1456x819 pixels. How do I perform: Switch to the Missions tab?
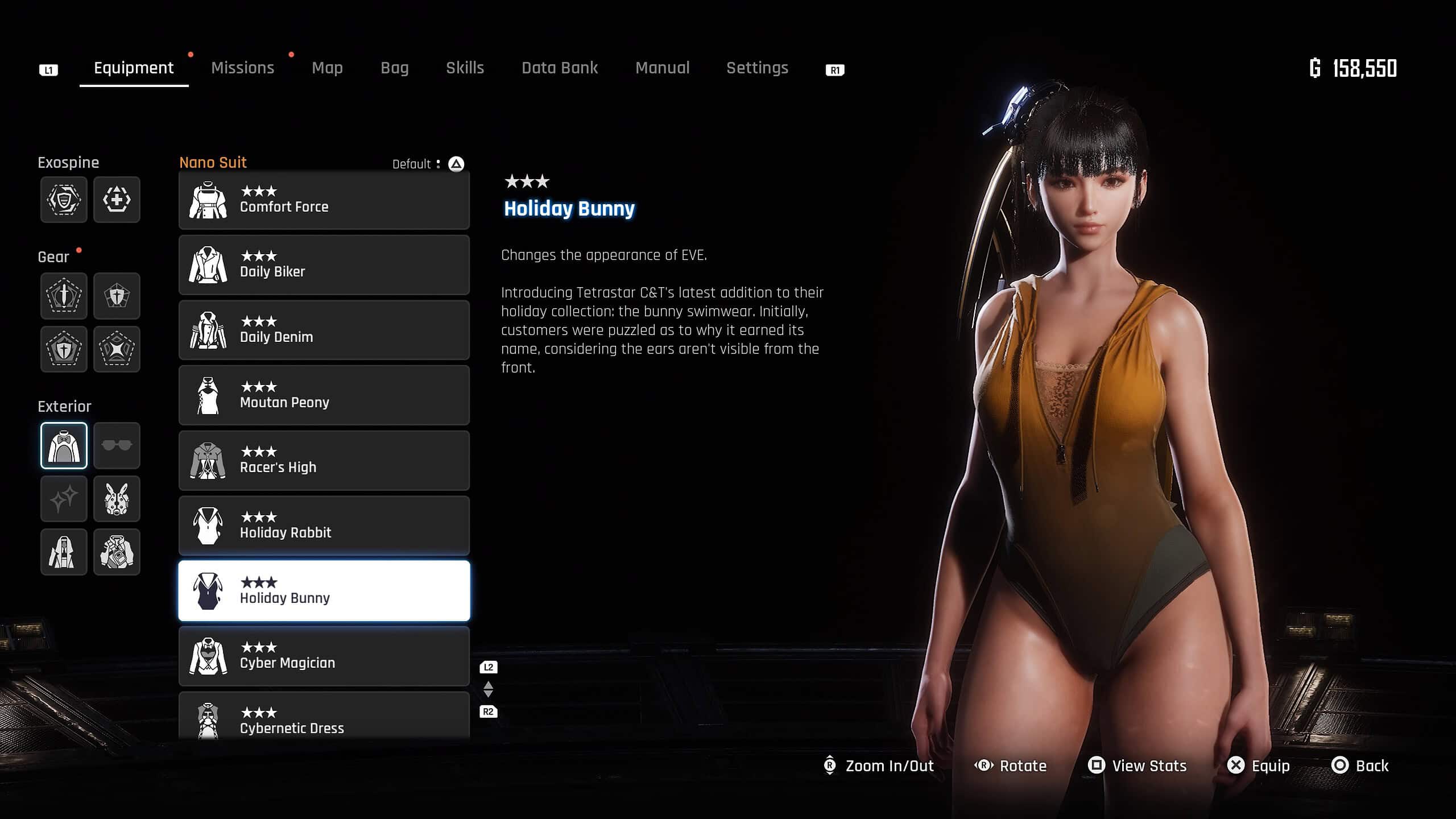pos(242,68)
